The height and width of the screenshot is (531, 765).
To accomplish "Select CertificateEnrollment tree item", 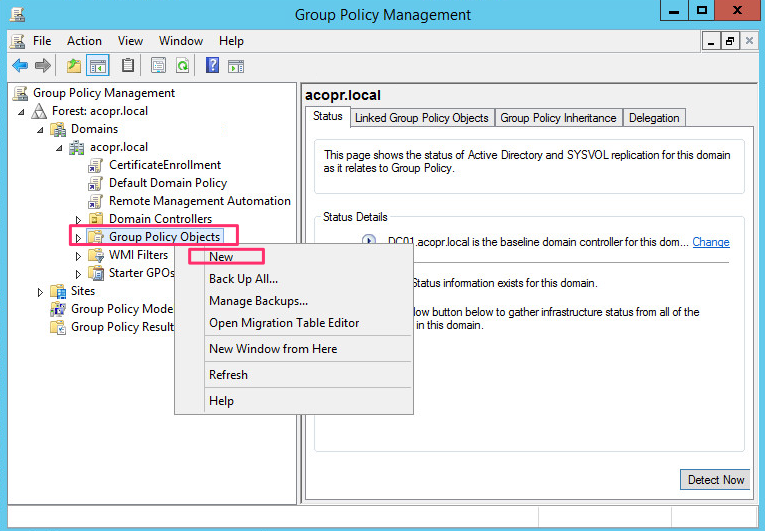I will [165, 165].
